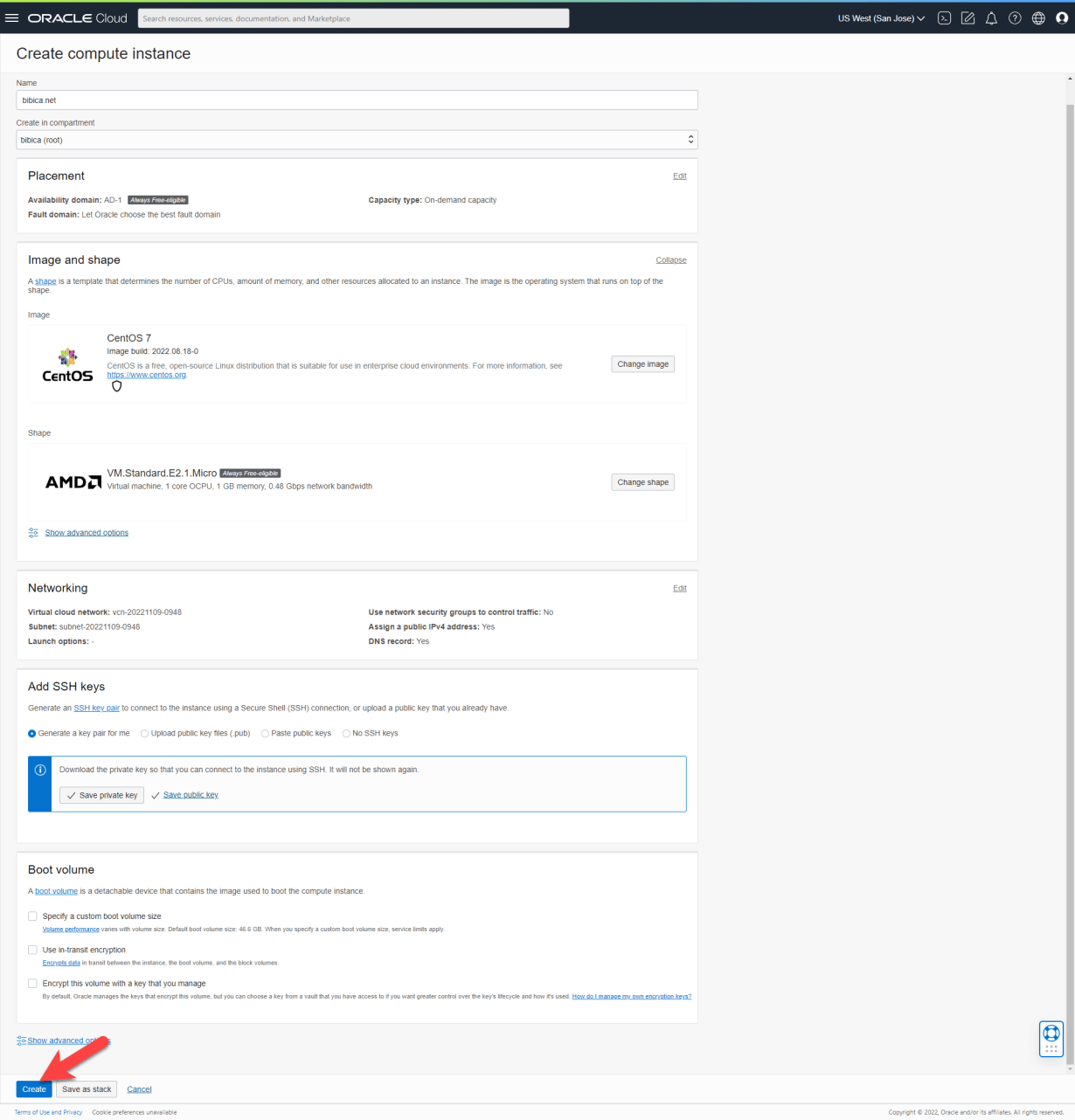Screen dimensions: 1075x1120
Task: Focus the Name field containing bibica.net
Action: 357,100
